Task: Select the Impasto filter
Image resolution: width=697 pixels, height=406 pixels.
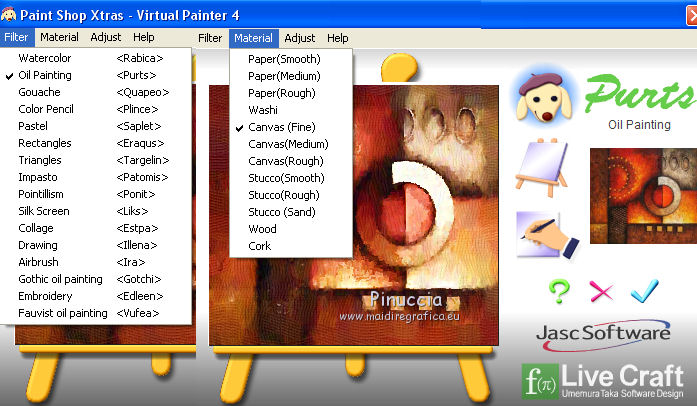Action: coord(96,177)
